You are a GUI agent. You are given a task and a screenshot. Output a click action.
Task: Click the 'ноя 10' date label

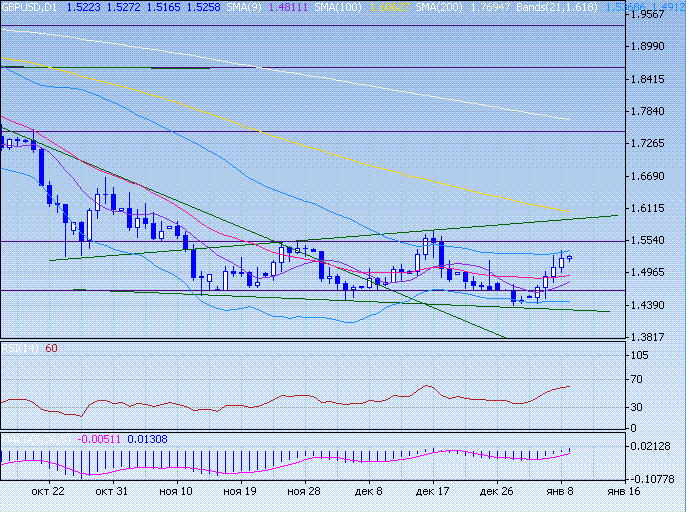(176, 491)
